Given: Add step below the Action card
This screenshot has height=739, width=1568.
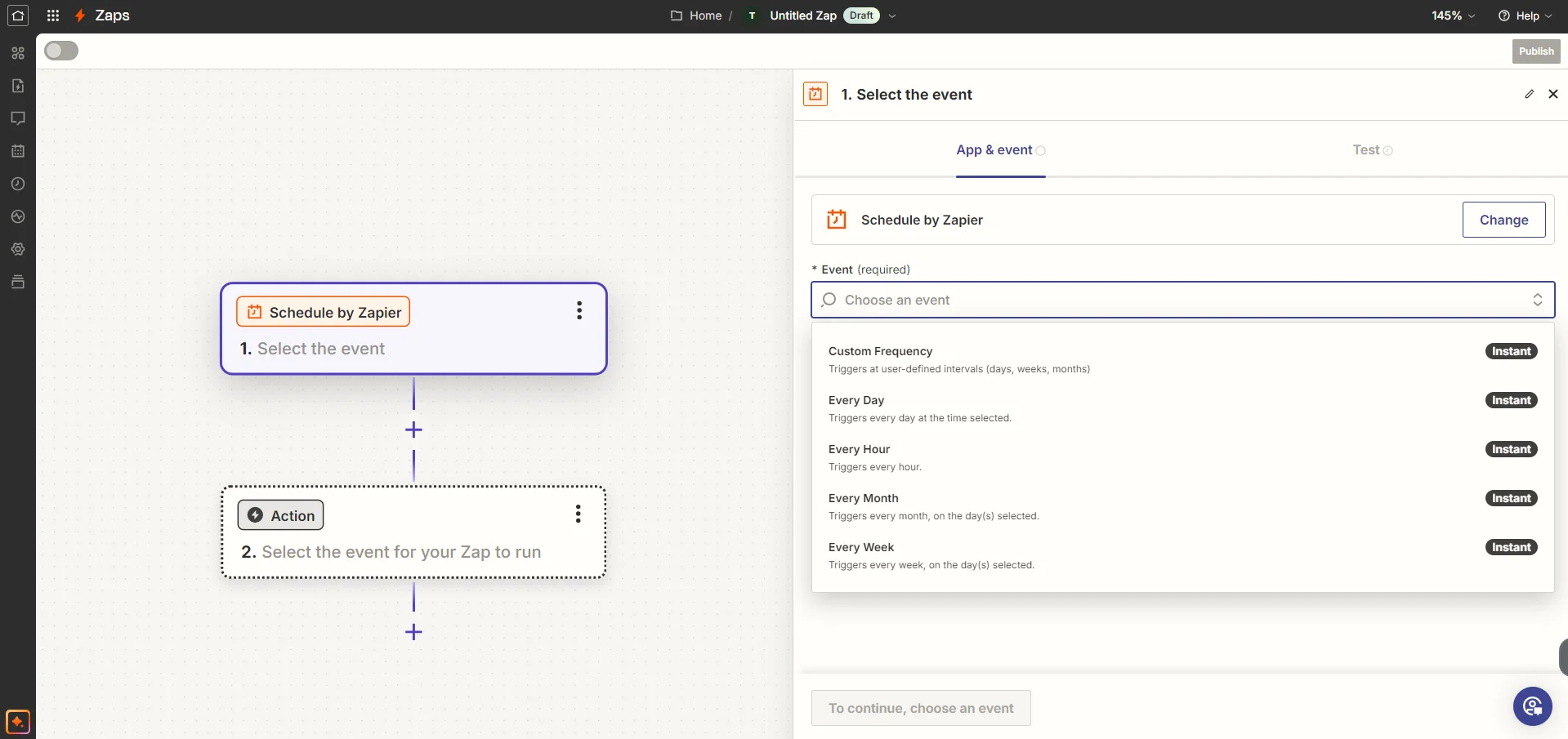Looking at the screenshot, I should [413, 632].
